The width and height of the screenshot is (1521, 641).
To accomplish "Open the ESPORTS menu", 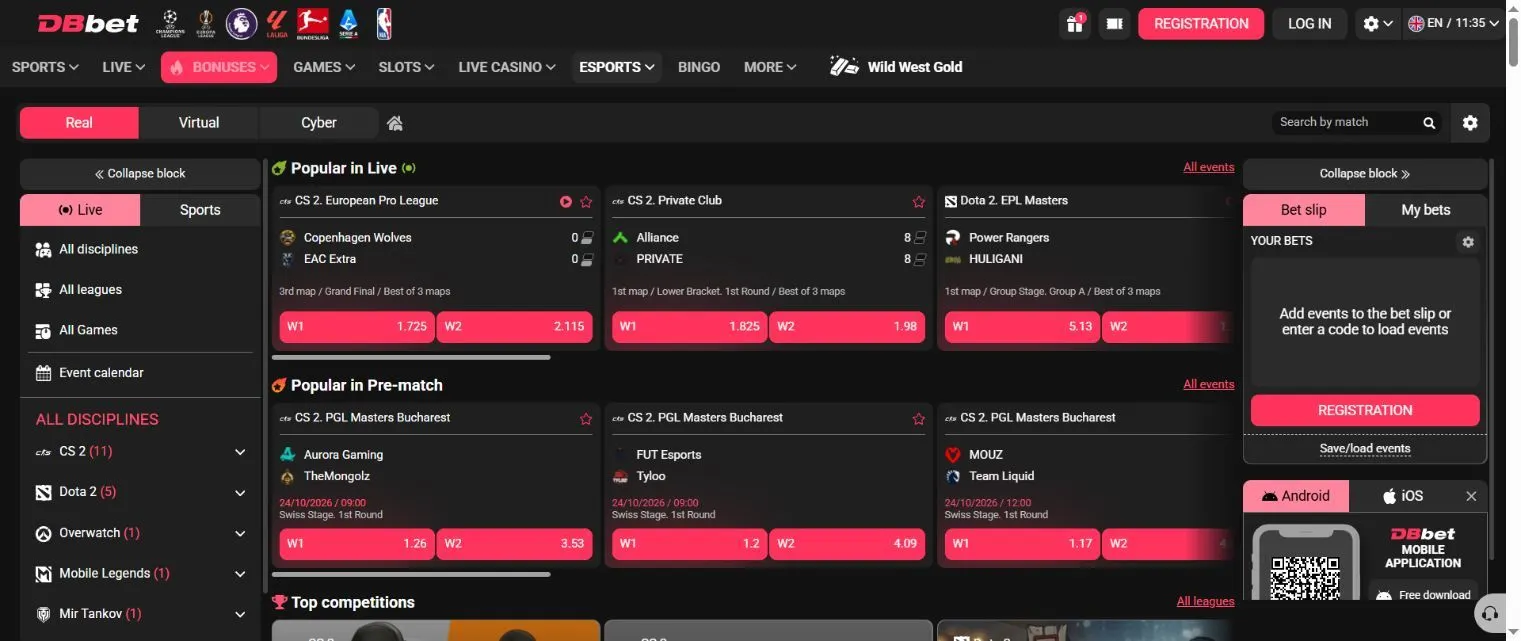I will tap(617, 67).
